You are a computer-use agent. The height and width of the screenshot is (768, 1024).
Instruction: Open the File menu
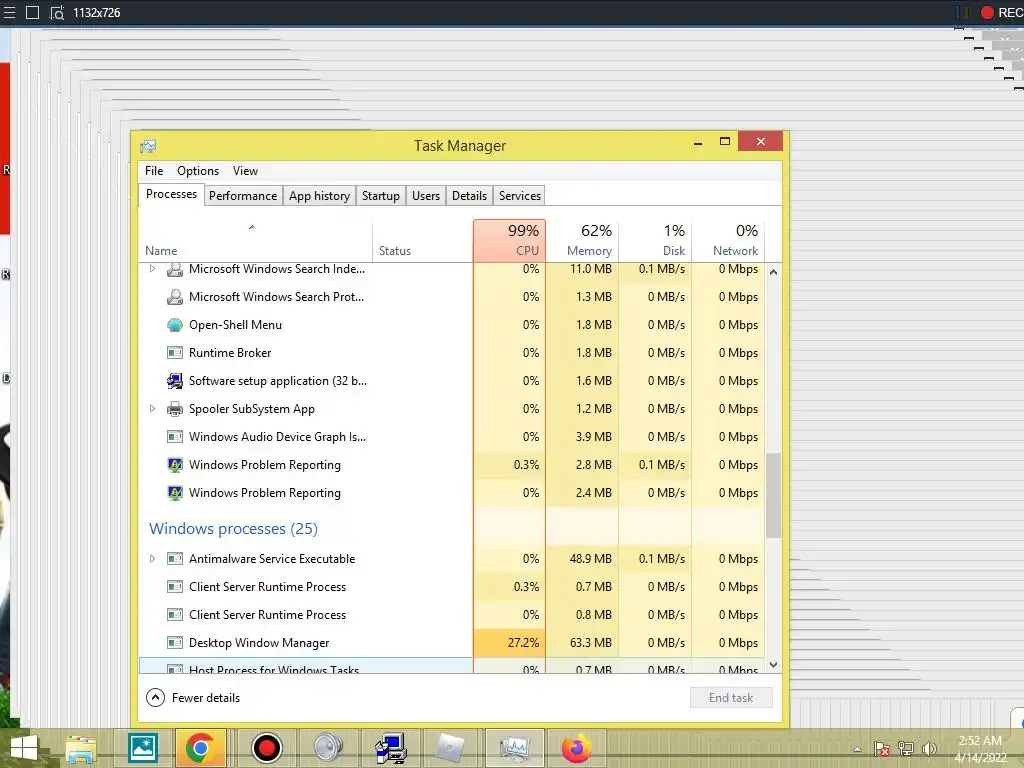[154, 171]
